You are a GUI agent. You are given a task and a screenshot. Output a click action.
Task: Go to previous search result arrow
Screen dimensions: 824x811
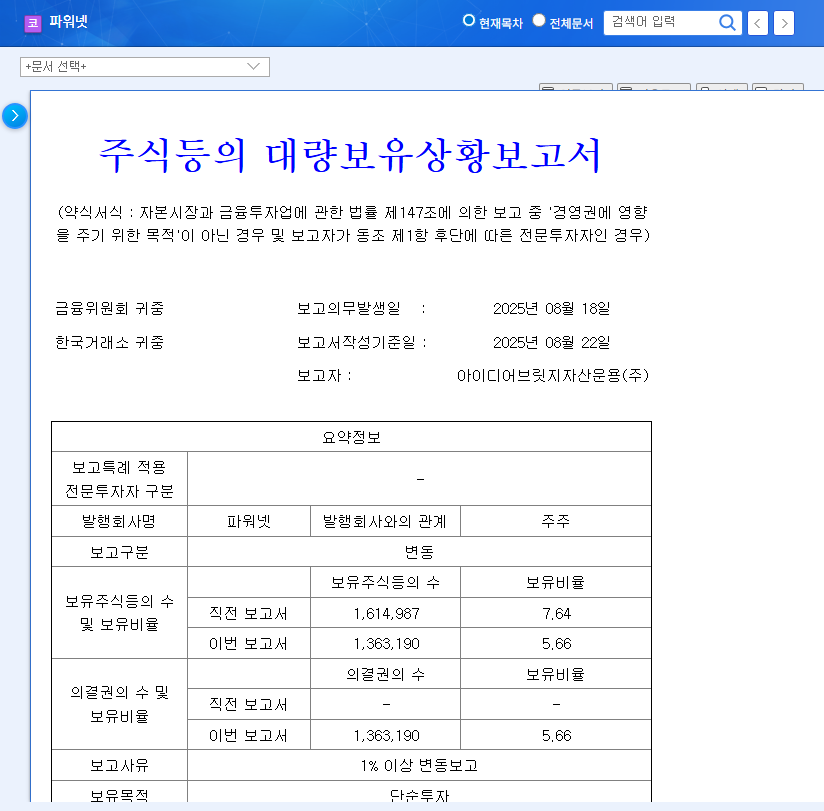[757, 23]
